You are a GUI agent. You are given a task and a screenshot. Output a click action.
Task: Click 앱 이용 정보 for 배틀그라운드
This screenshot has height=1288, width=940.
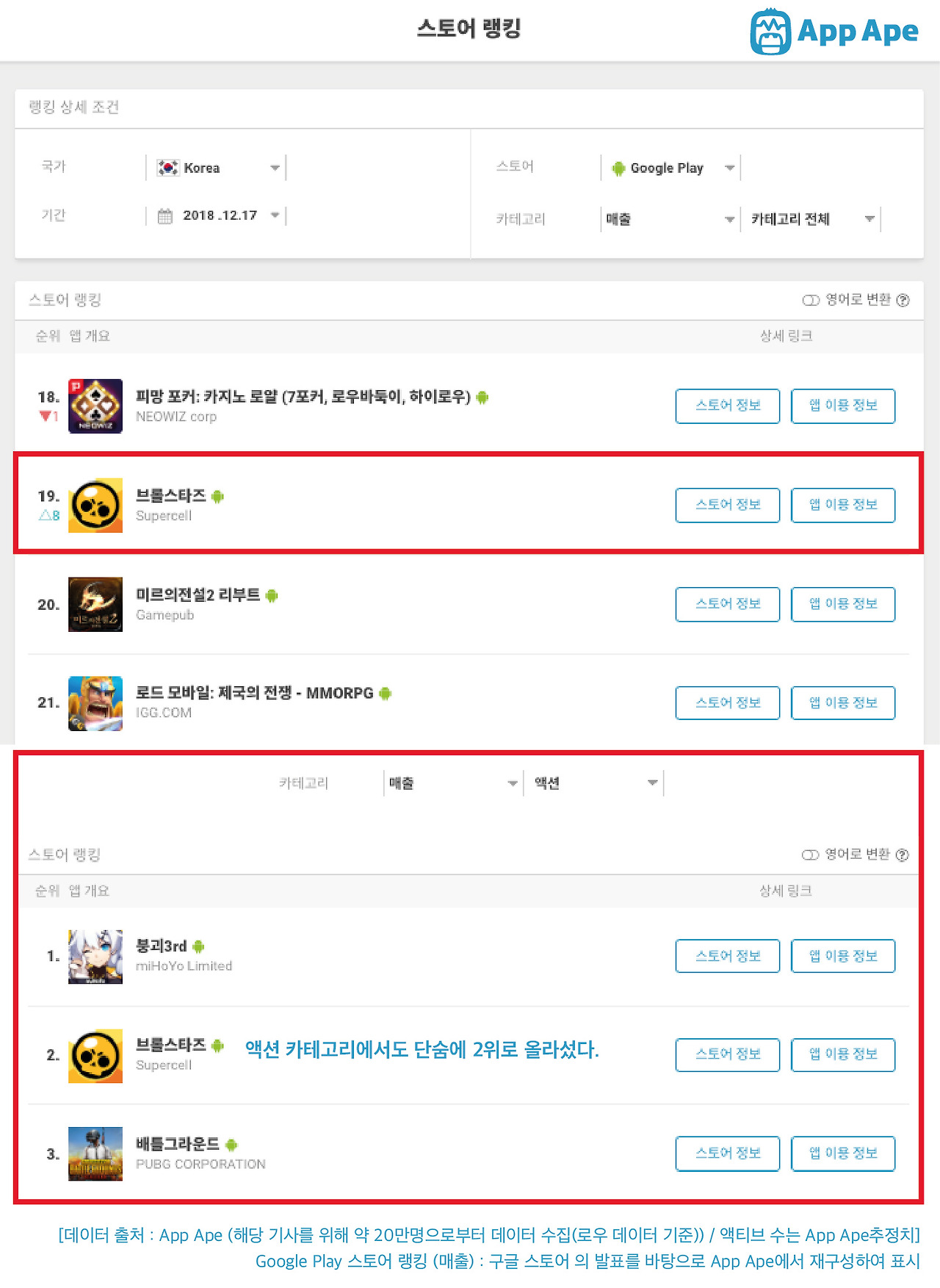click(x=843, y=1154)
